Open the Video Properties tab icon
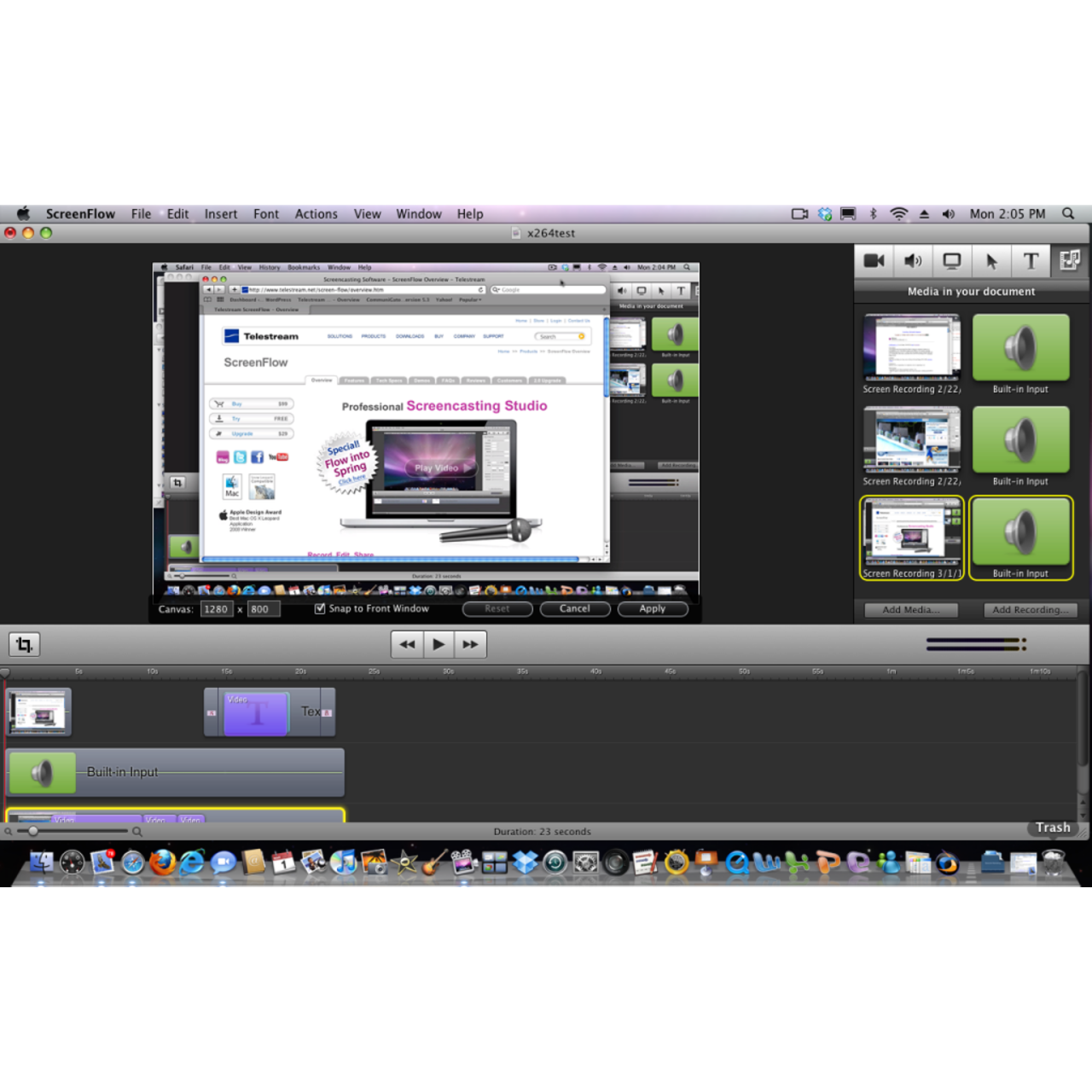 [x=874, y=261]
